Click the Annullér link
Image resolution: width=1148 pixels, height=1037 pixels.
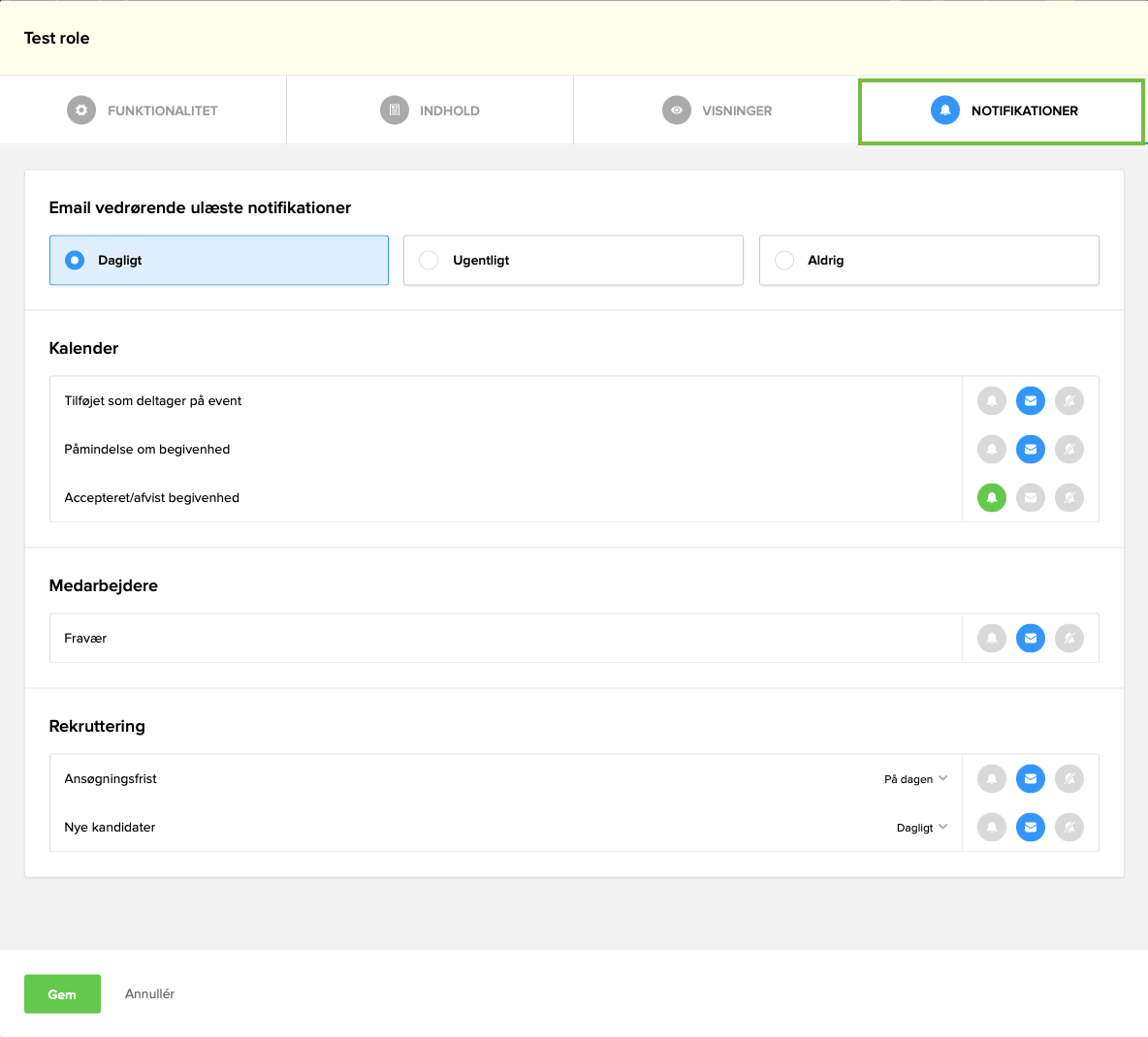(149, 994)
